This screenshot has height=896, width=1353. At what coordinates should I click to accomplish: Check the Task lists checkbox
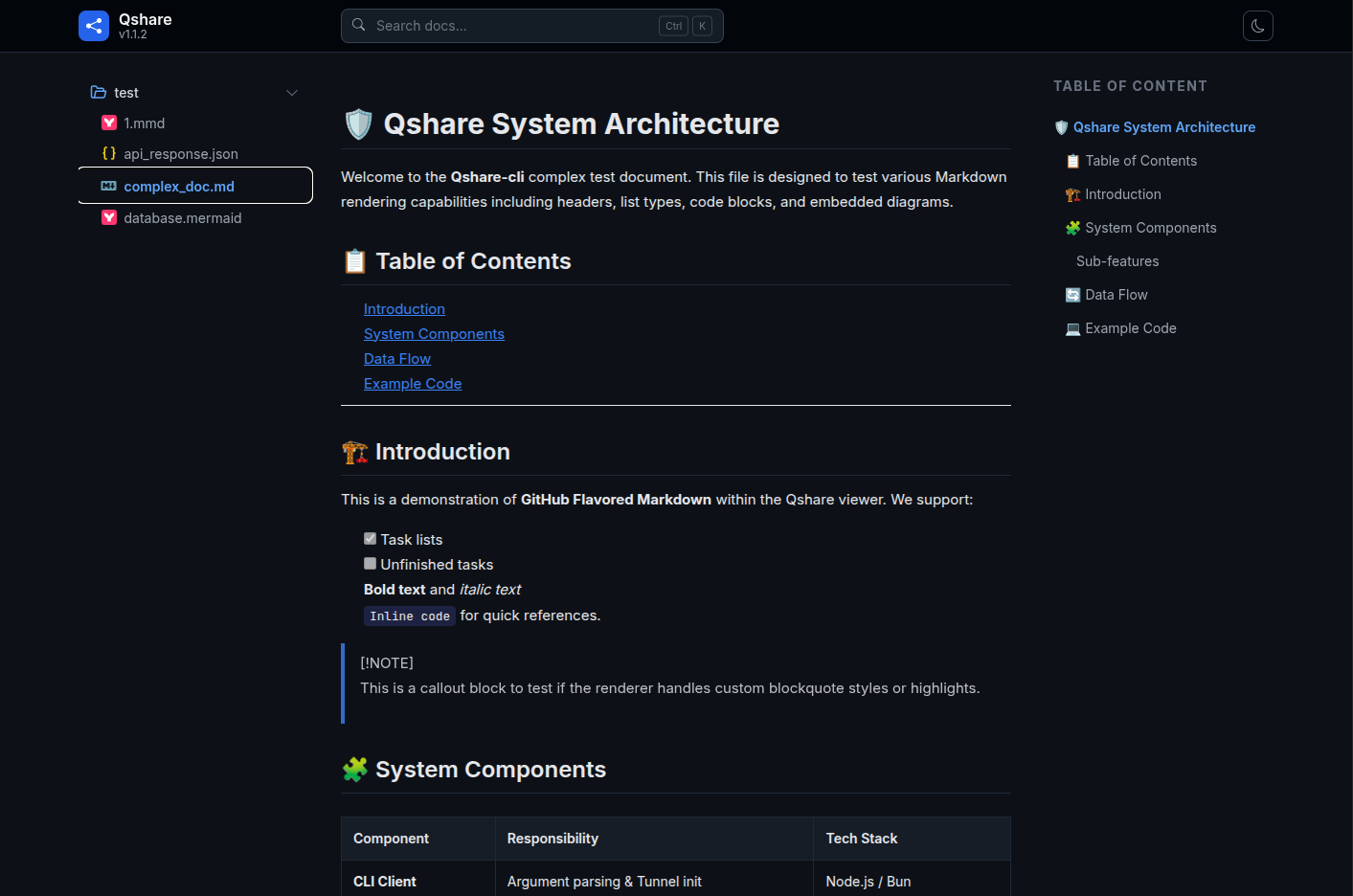370,539
